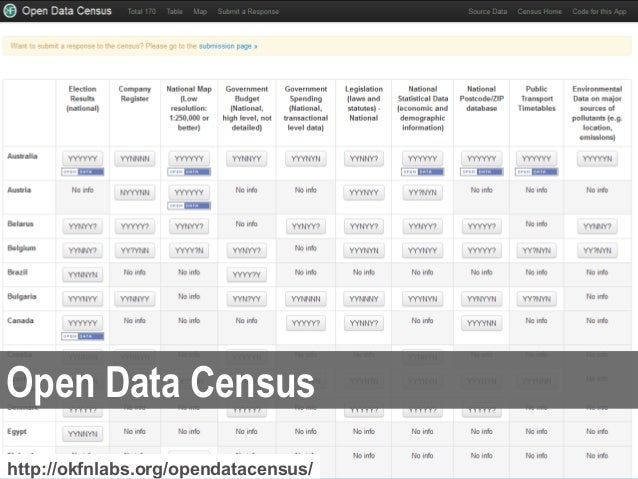
Task: Click Bulgaria Public Transport YY?NYN button
Action: point(536,299)
